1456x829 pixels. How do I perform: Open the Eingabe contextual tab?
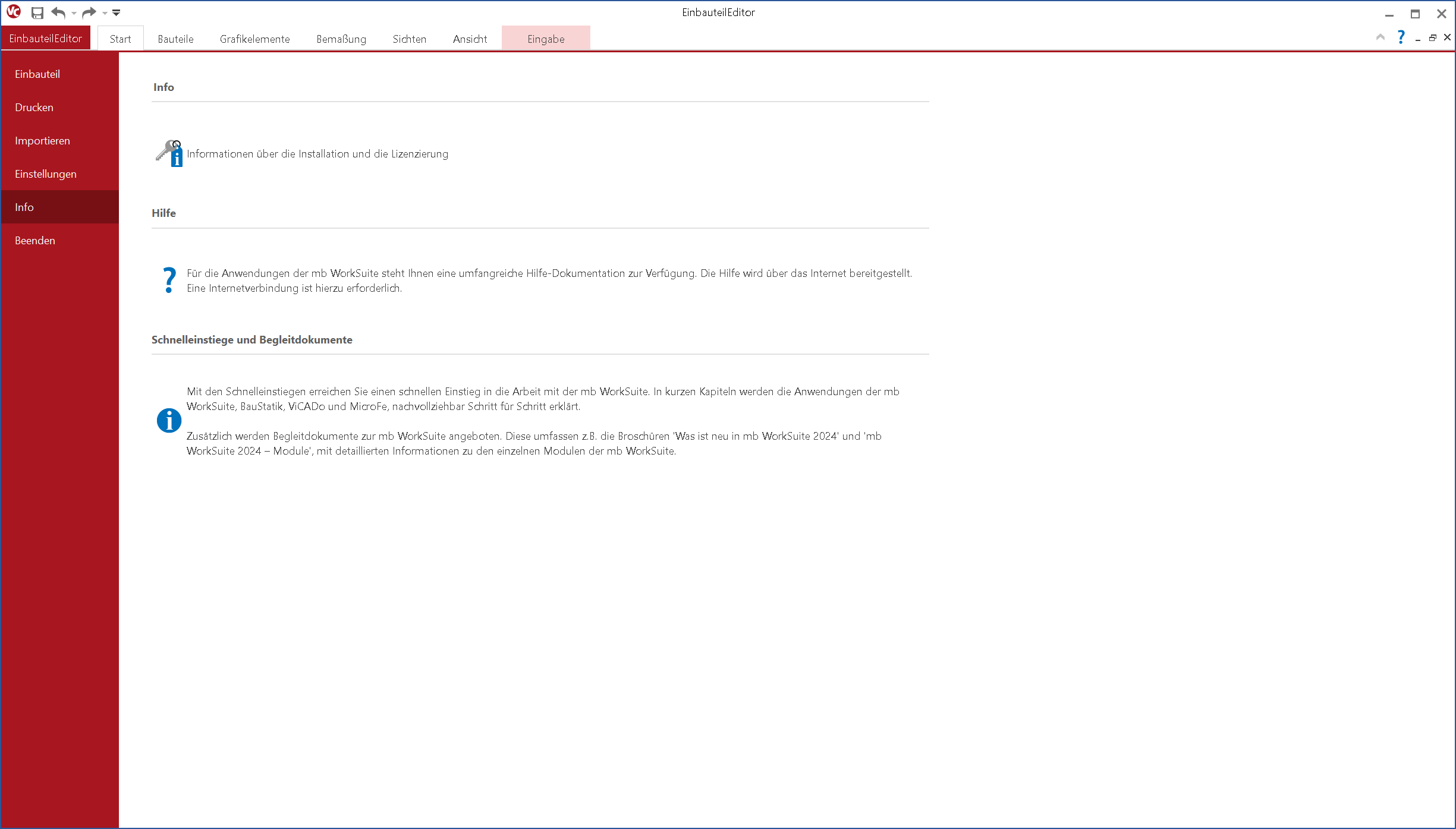[546, 39]
